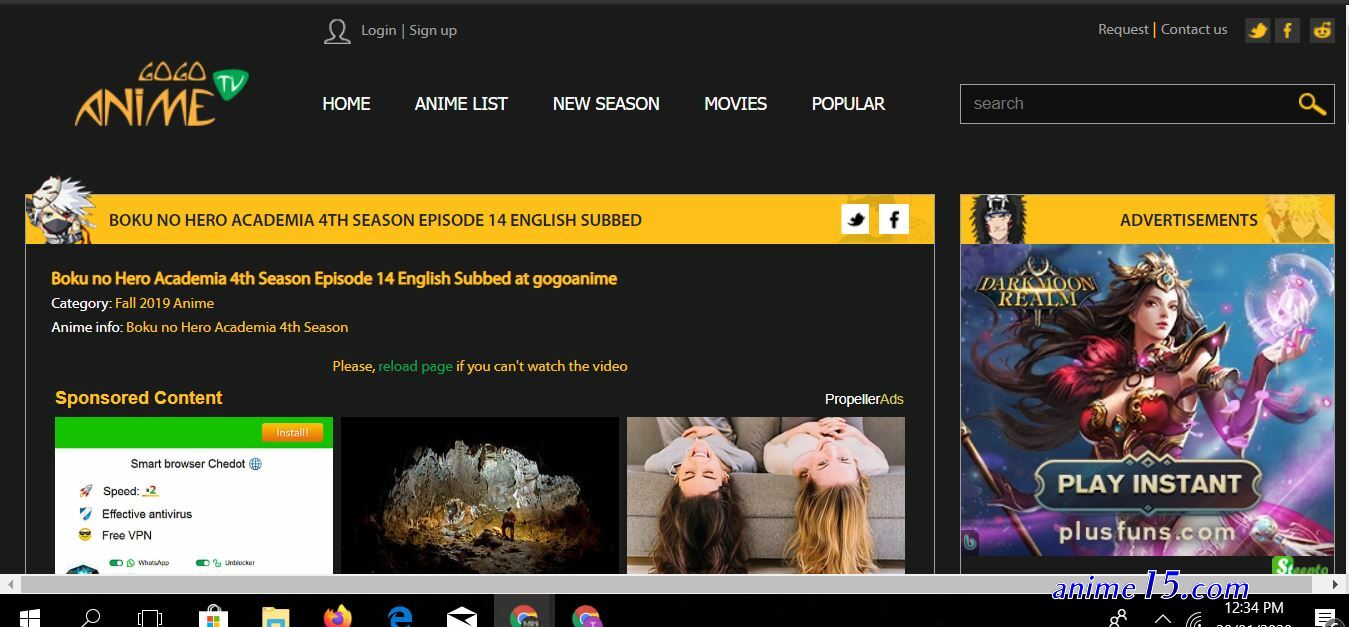Share episode via Facebook icon in title bar

coord(893,219)
